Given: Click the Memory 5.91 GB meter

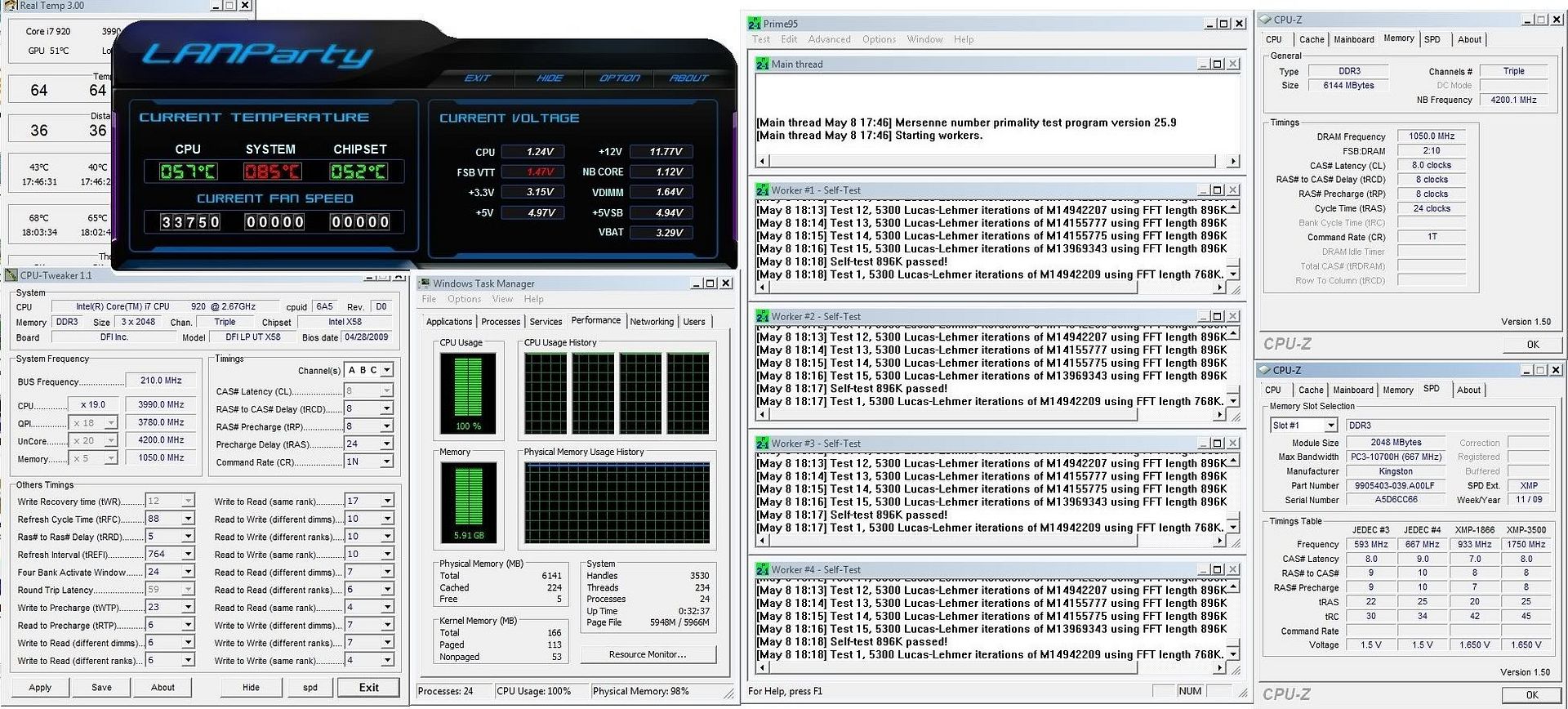Looking at the screenshot, I should click(x=468, y=503).
